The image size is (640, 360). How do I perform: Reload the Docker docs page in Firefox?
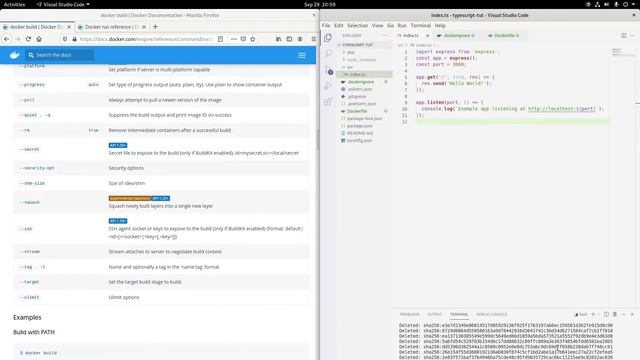point(28,39)
